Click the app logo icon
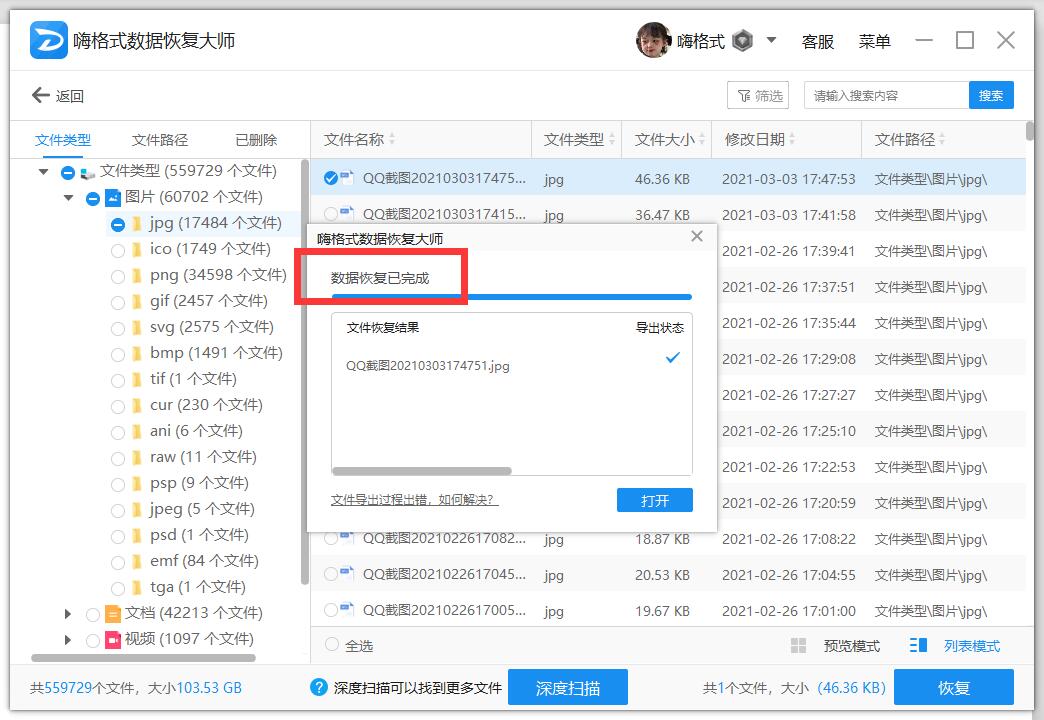The width and height of the screenshot is (1044, 720). (49, 40)
